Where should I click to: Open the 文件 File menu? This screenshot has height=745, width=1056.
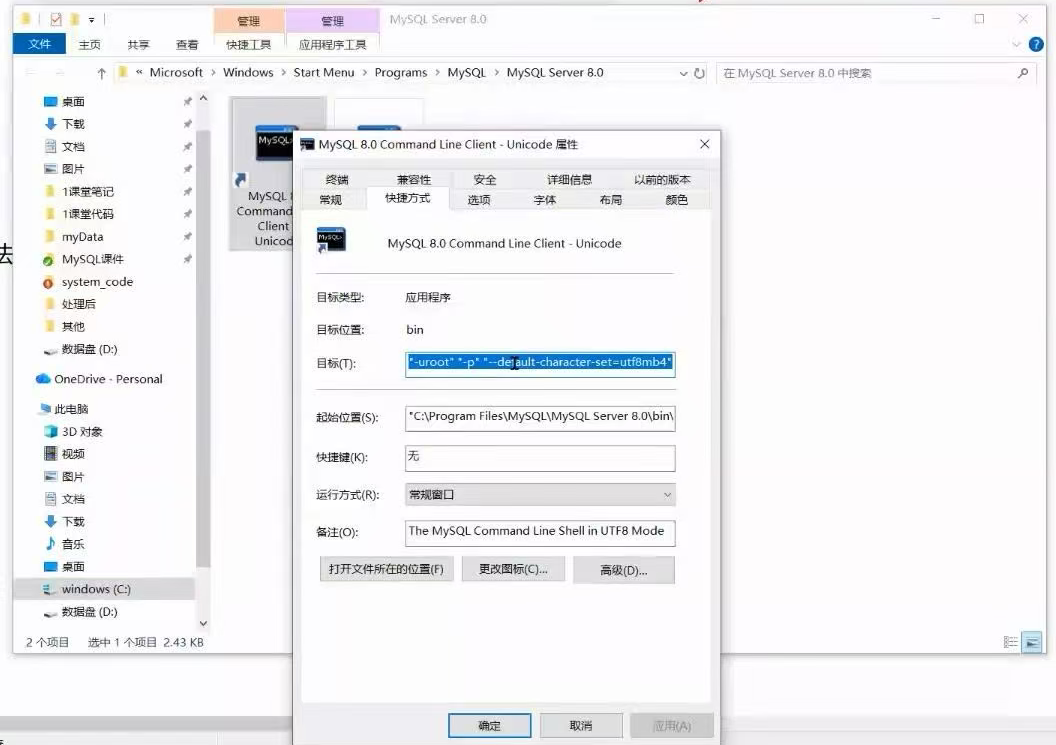39,44
